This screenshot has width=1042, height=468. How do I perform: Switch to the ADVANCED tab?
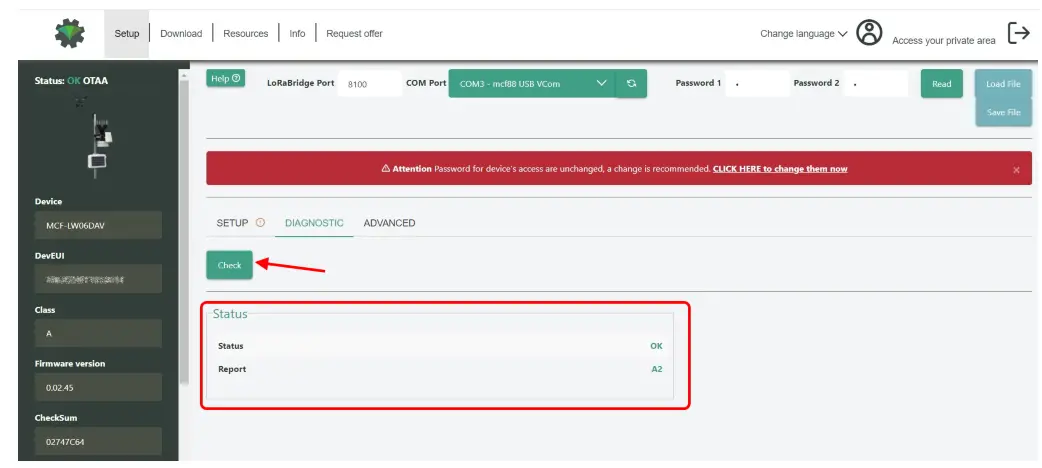[x=389, y=223]
